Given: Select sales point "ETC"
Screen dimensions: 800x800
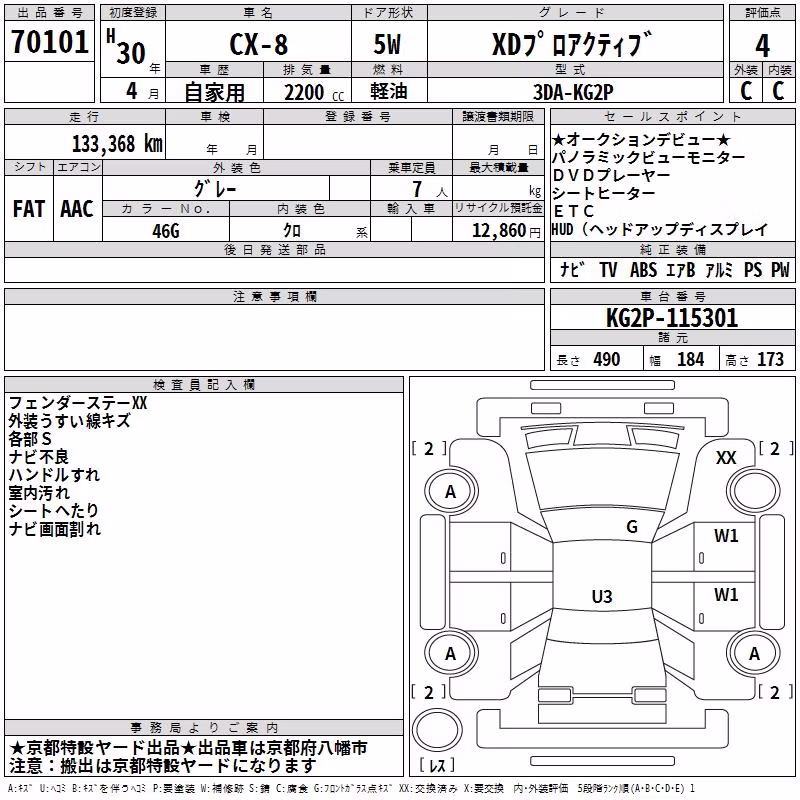Looking at the screenshot, I should click(573, 211).
